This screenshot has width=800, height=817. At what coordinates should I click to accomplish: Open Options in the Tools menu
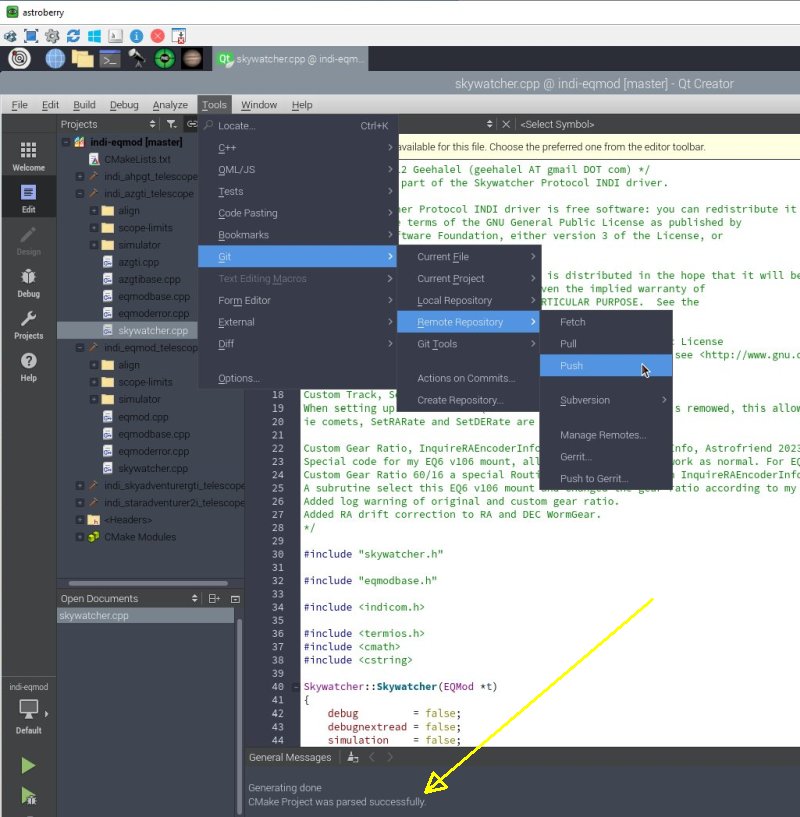click(297, 378)
